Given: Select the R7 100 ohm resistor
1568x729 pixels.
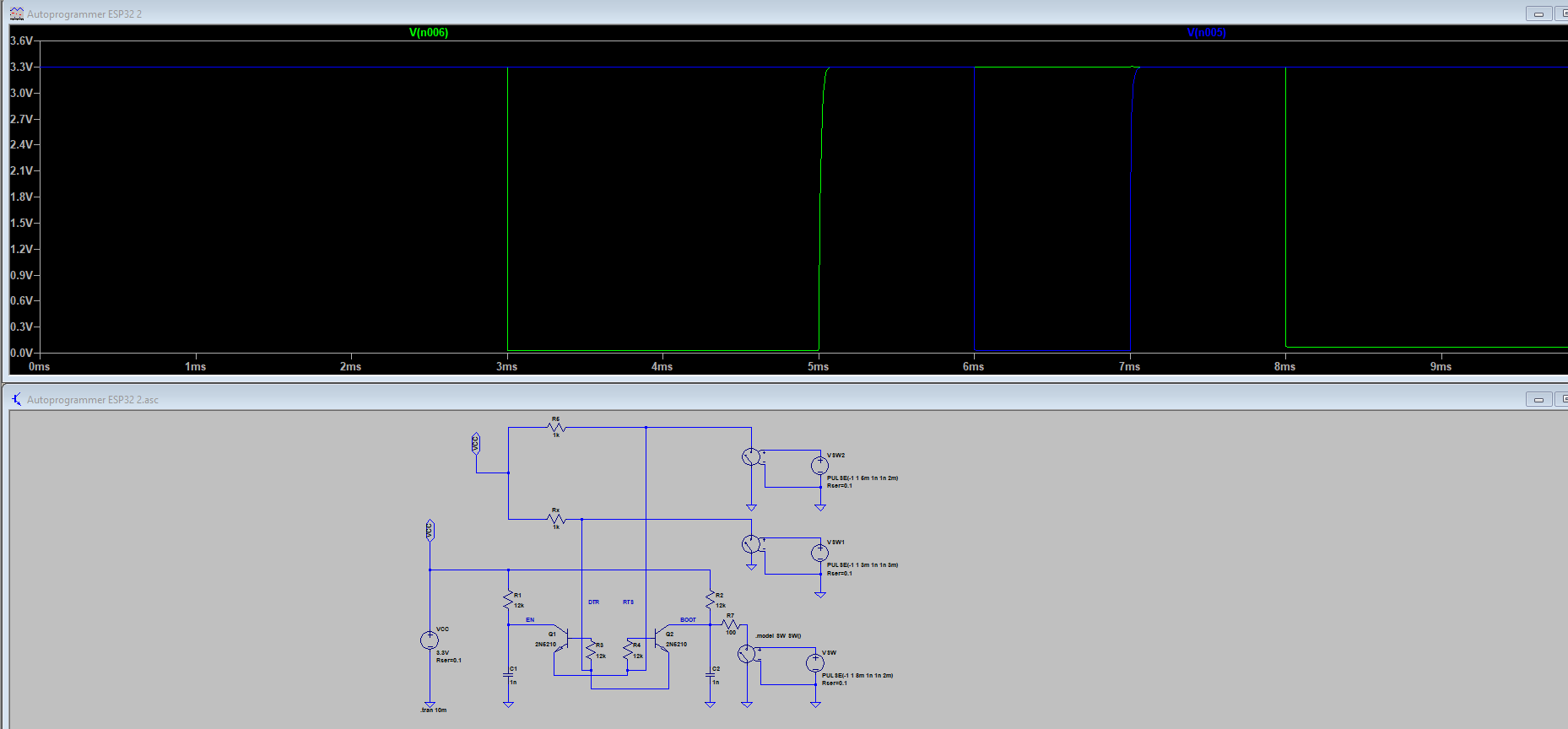Looking at the screenshot, I should point(731,624).
